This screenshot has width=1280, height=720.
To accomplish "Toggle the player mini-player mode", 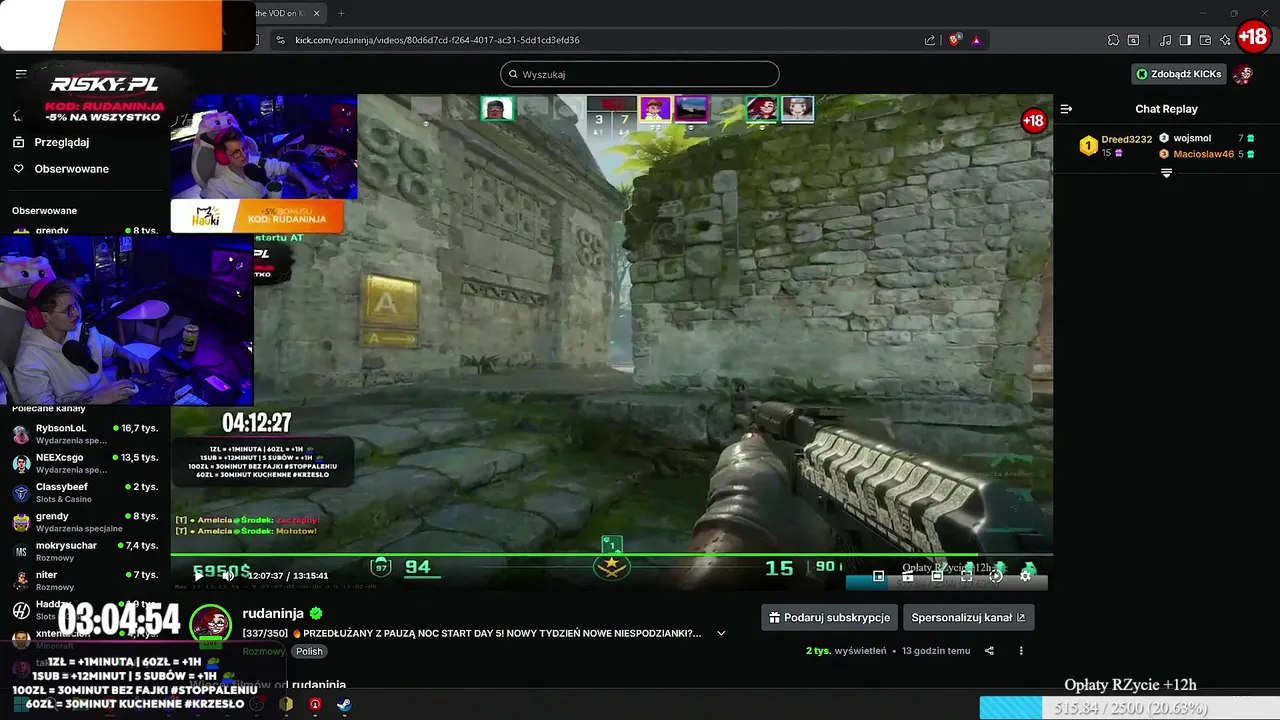I will pyautogui.click(x=878, y=576).
